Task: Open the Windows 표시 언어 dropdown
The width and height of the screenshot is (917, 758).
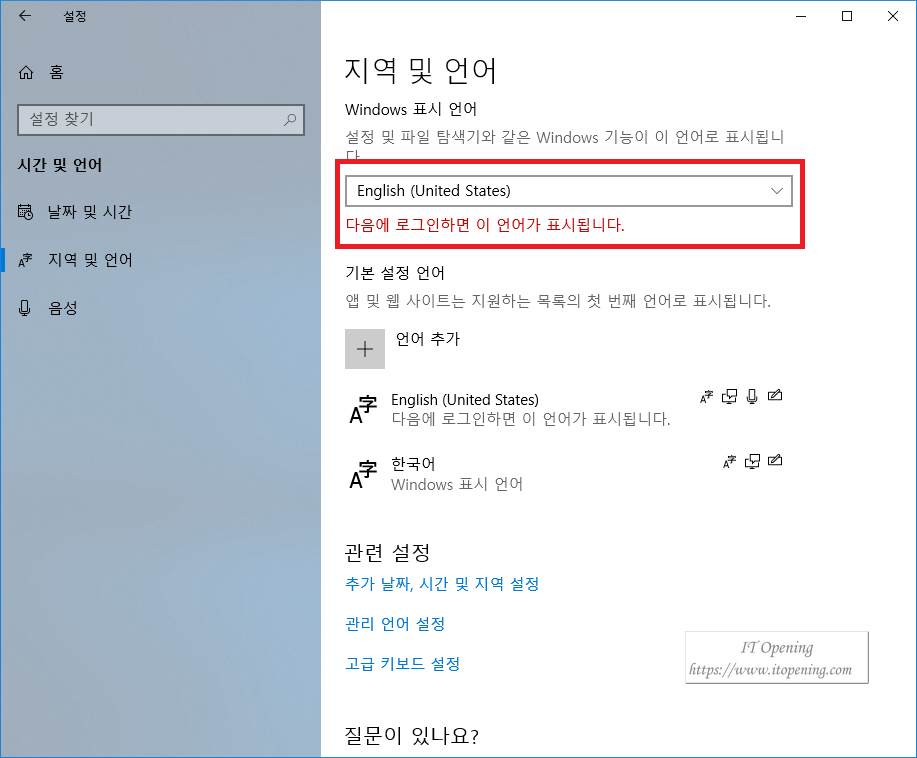Action: coord(568,191)
